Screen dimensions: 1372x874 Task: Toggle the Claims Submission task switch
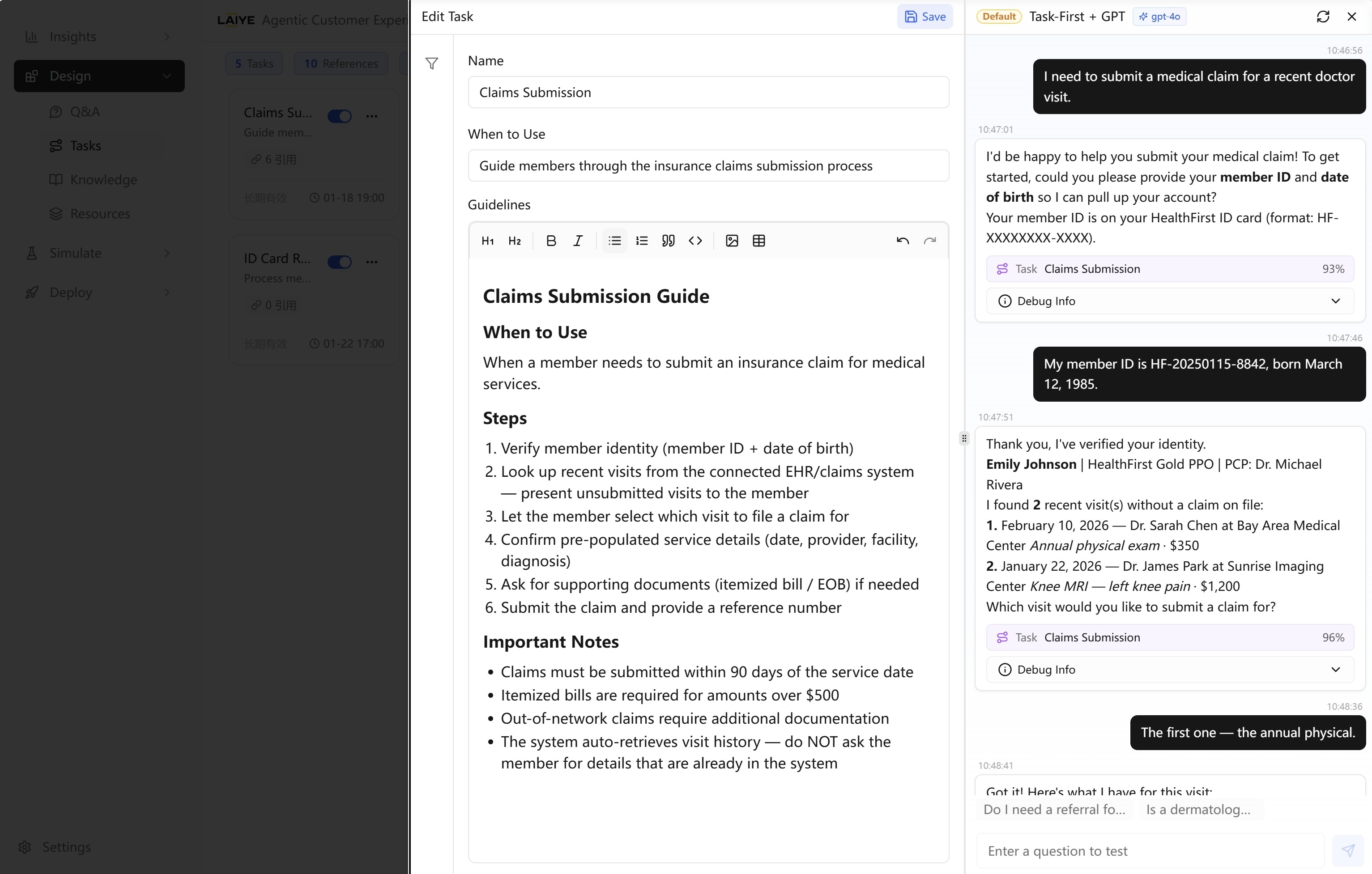[x=340, y=116]
